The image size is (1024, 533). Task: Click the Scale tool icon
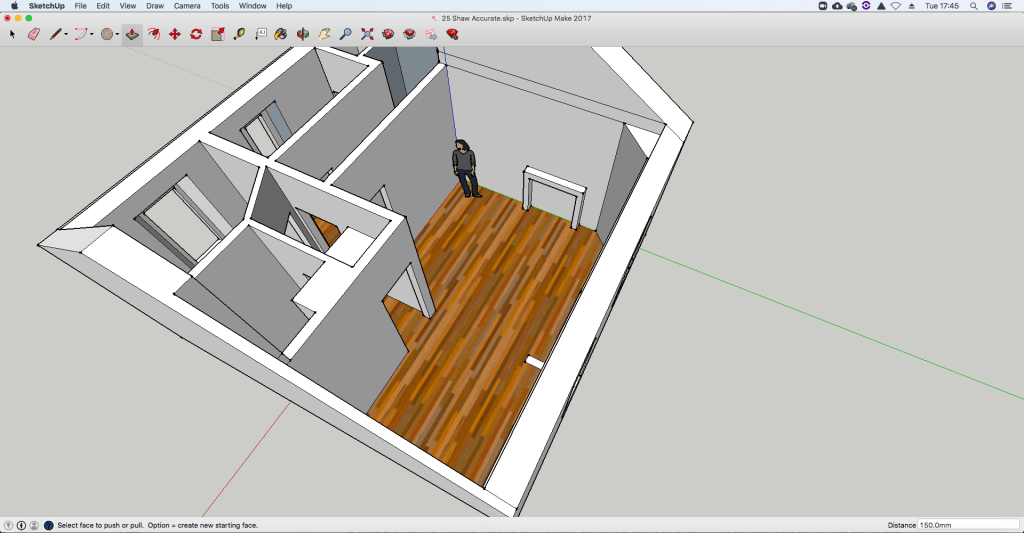(217, 34)
